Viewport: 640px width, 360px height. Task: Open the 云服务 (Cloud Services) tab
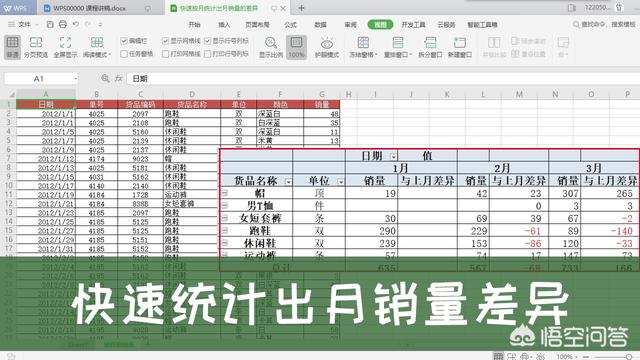click(x=446, y=24)
